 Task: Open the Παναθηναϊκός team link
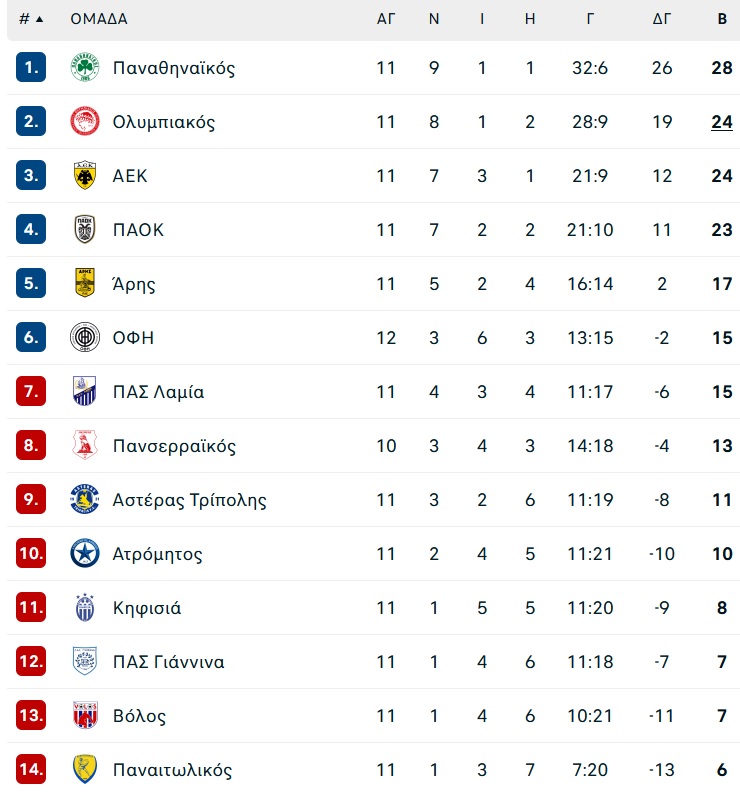pos(174,68)
